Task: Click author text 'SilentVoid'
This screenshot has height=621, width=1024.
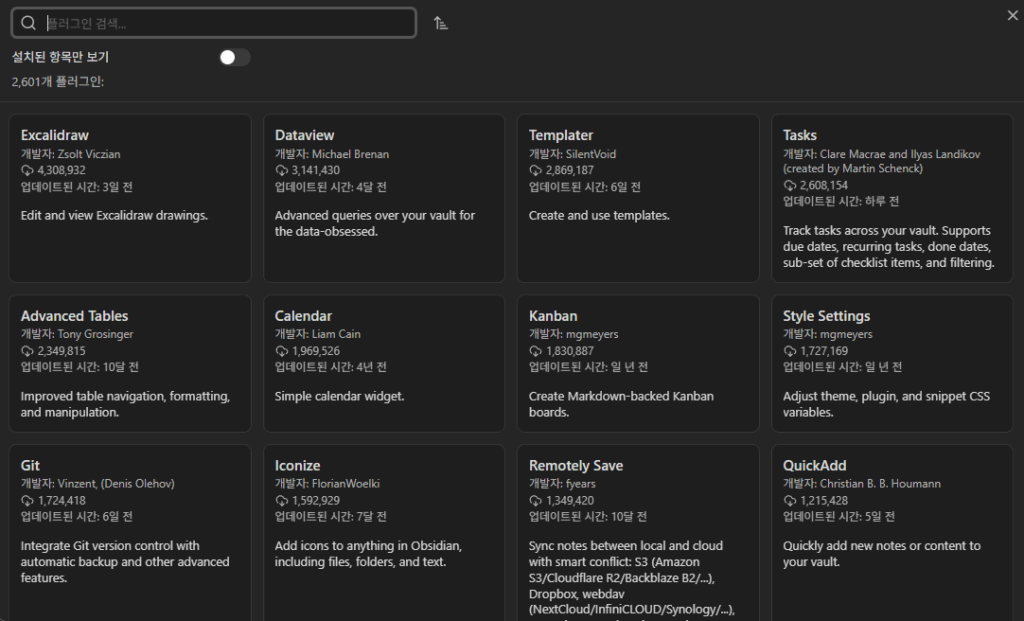Action: coord(590,154)
